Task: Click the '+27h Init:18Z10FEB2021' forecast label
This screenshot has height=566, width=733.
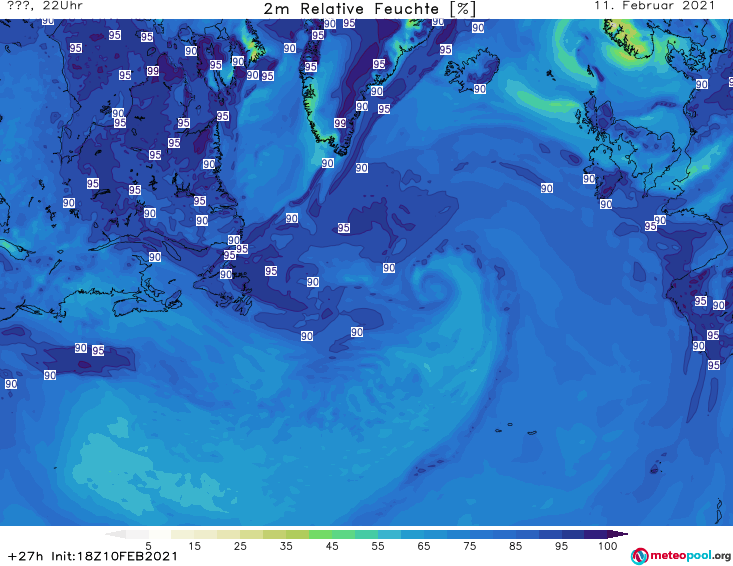Action: [x=93, y=556]
